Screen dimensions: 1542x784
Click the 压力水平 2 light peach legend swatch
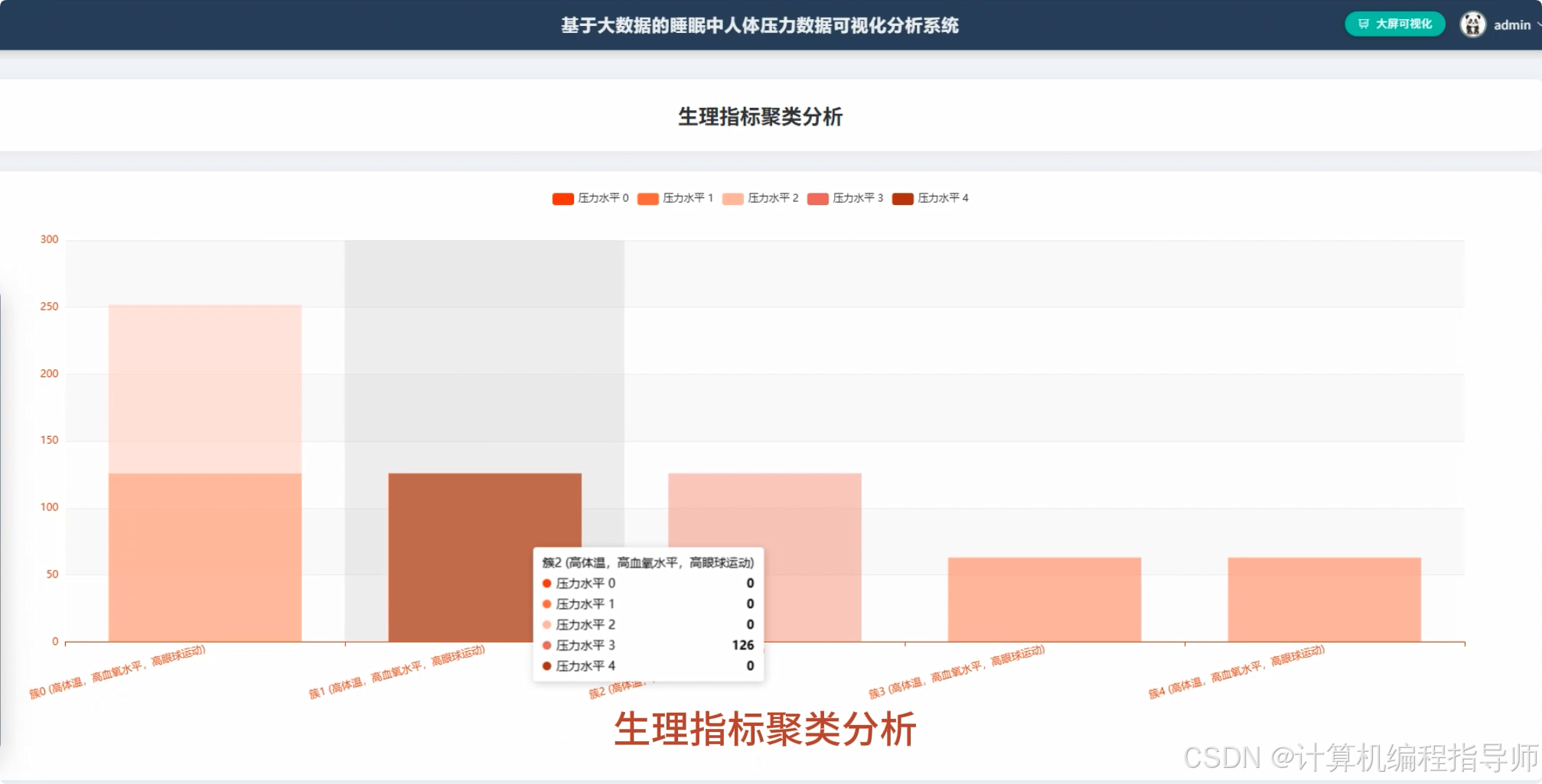click(x=732, y=199)
